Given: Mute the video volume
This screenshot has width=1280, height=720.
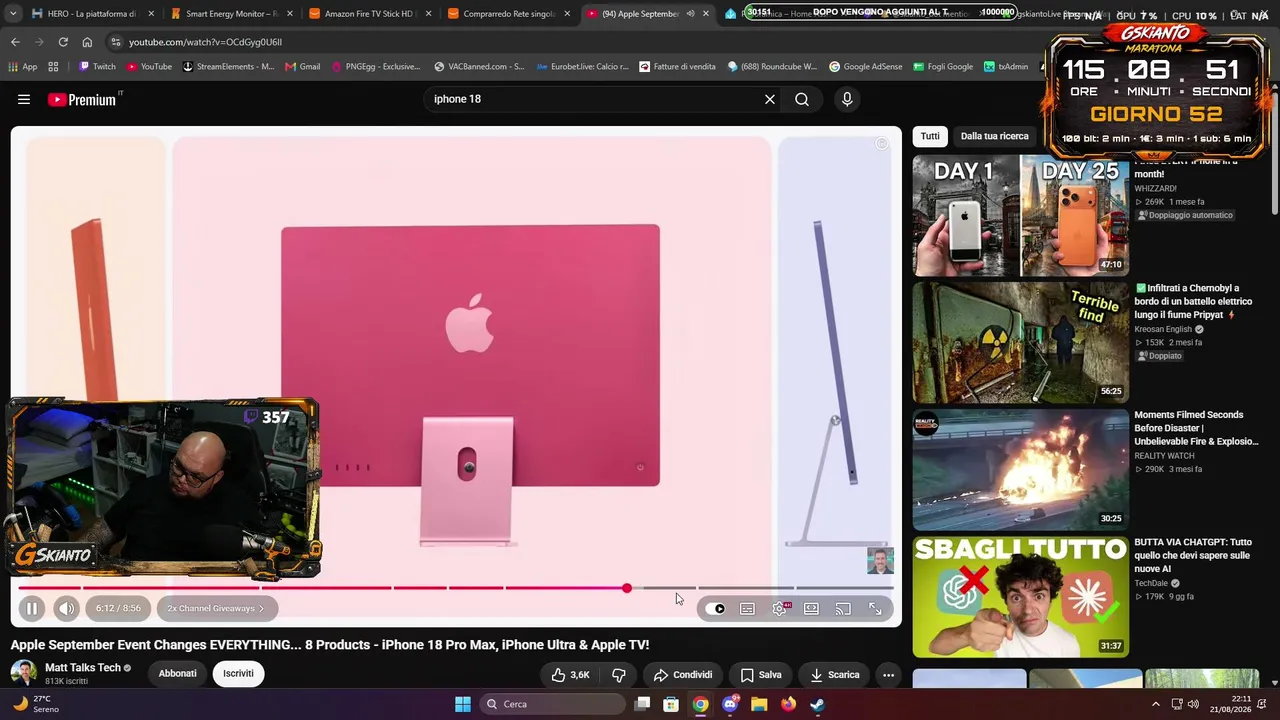Looking at the screenshot, I should tap(66, 608).
